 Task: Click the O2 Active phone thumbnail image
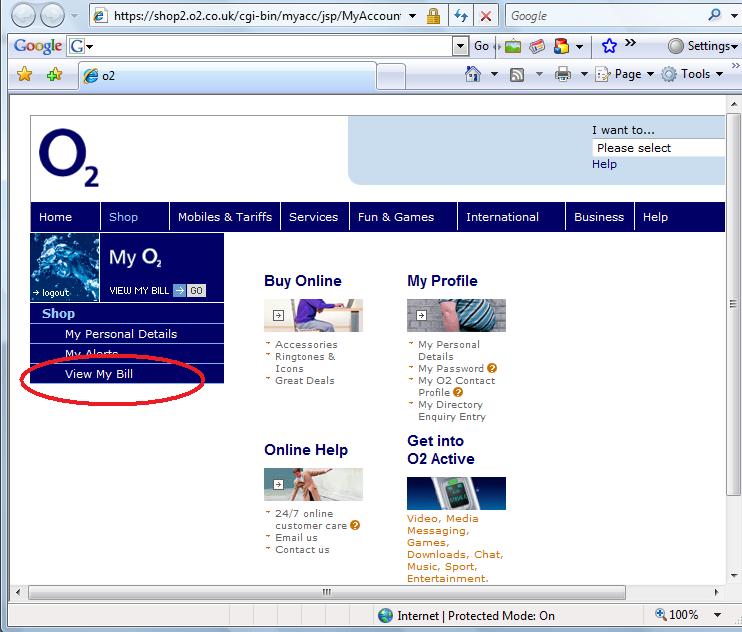[x=456, y=493]
